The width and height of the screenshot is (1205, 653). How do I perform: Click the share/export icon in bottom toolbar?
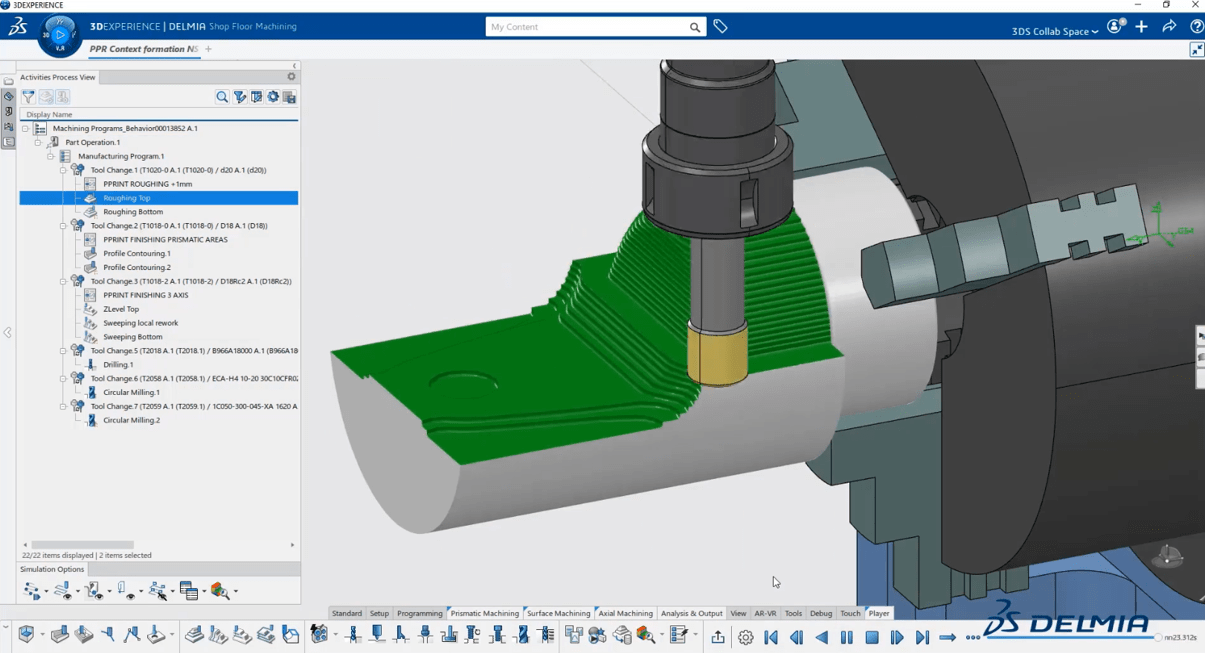(x=718, y=637)
